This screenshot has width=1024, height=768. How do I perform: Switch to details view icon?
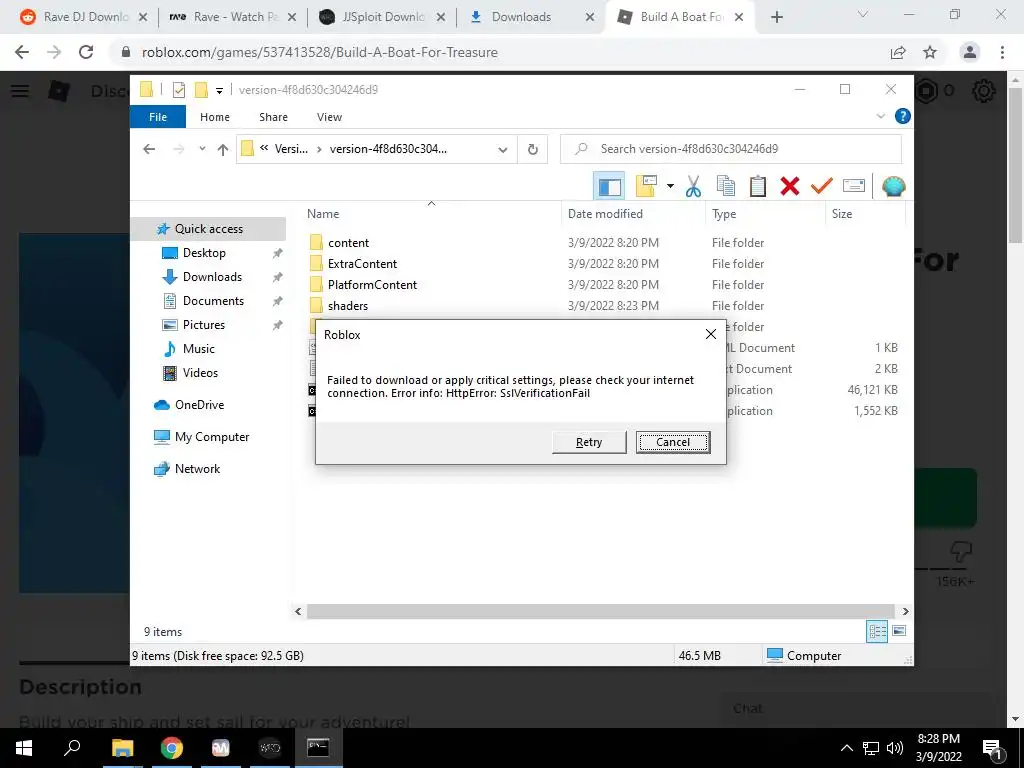tap(877, 631)
